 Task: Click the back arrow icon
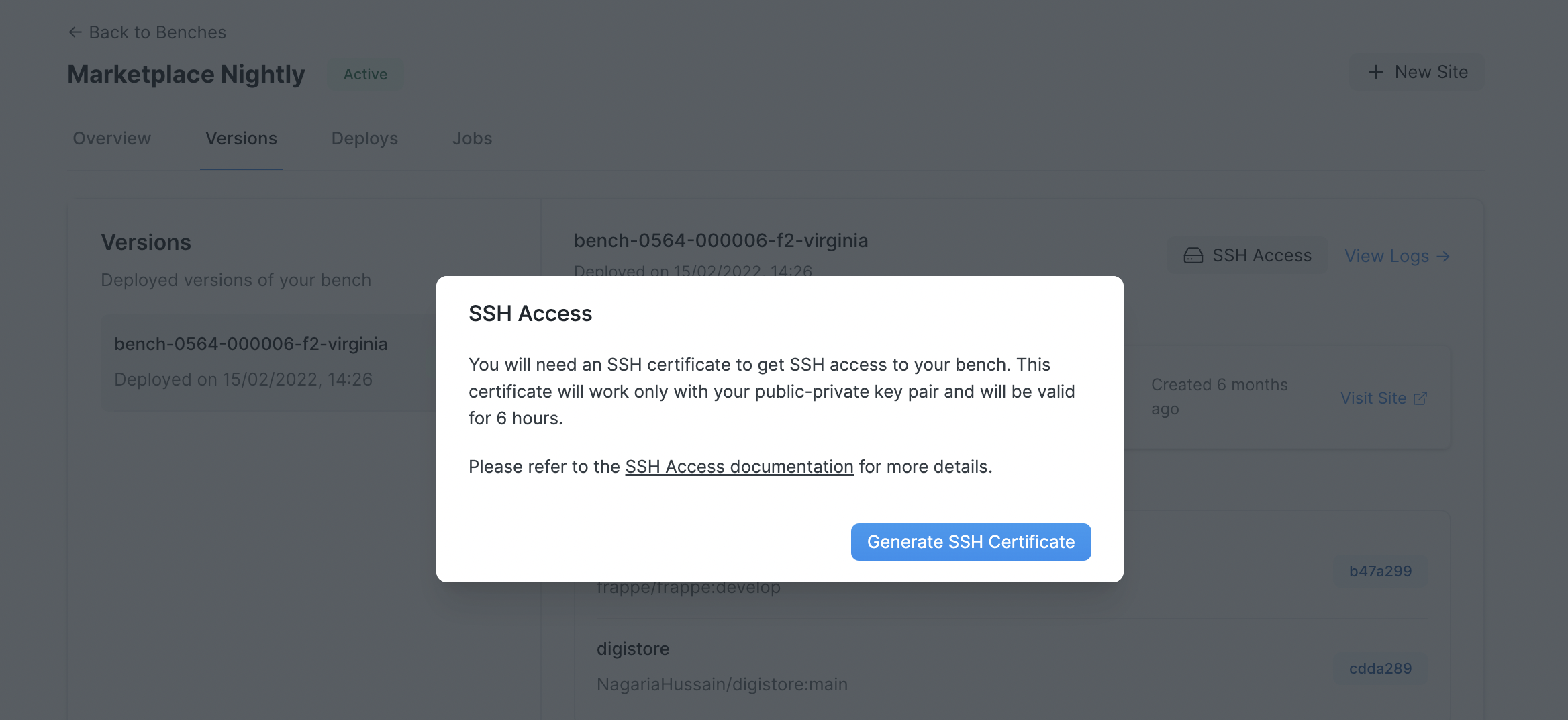(x=75, y=32)
